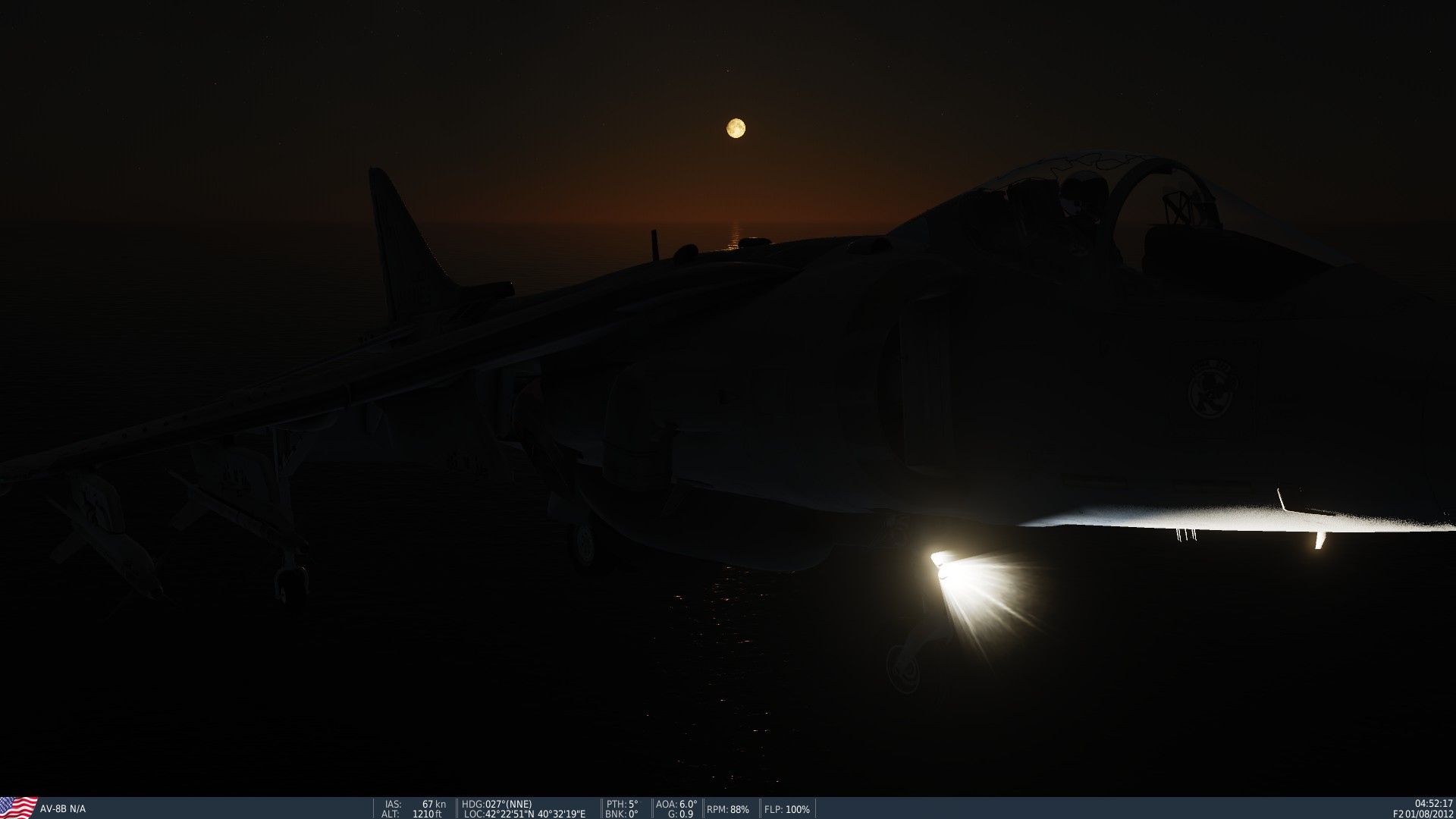Click the squadron emblem on the fuselage
Image resolution: width=1456 pixels, height=819 pixels.
(x=1210, y=389)
